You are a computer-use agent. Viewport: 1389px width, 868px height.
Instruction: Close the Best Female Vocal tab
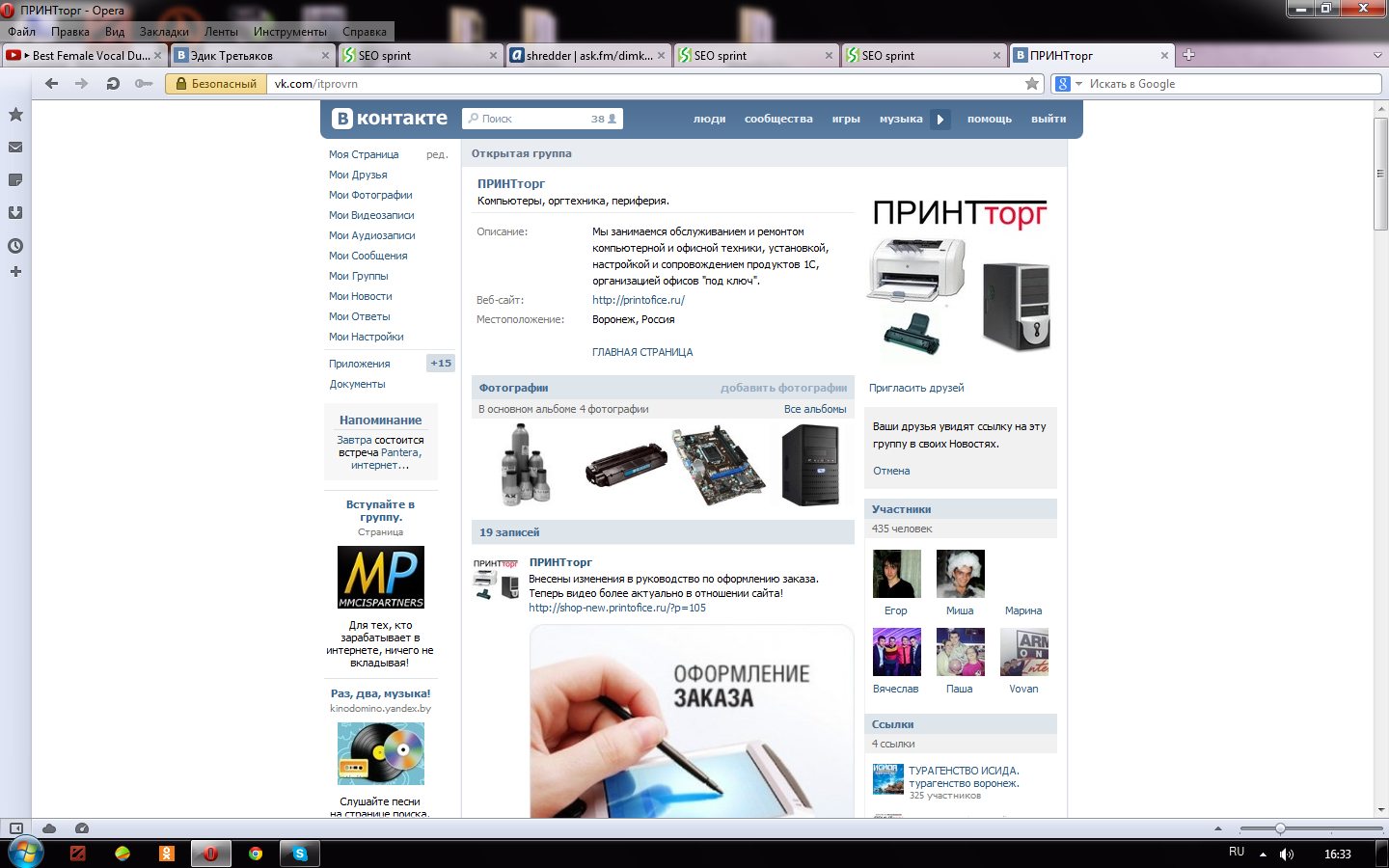[x=158, y=55]
